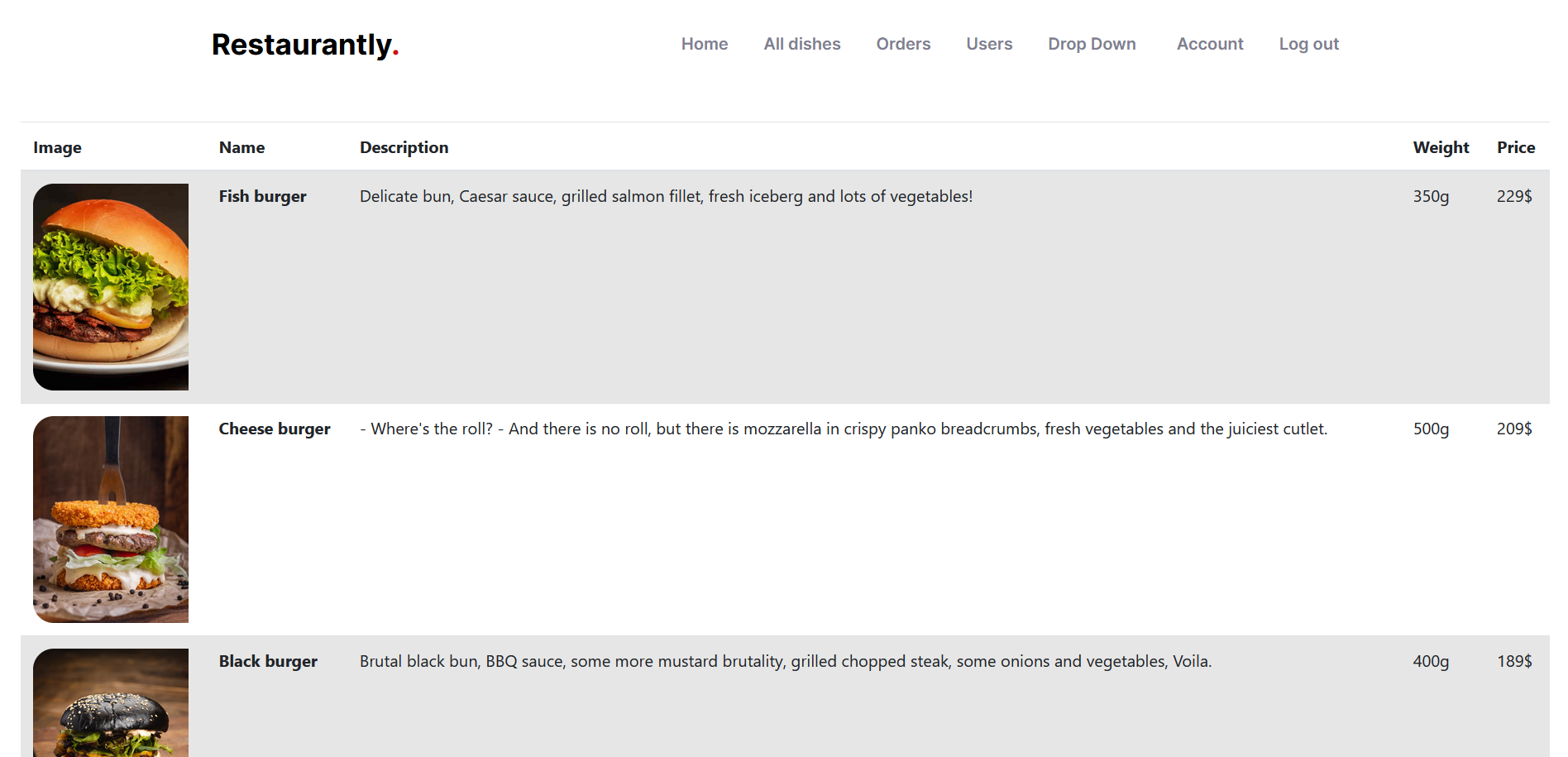Click the Black burger photo

point(111,702)
